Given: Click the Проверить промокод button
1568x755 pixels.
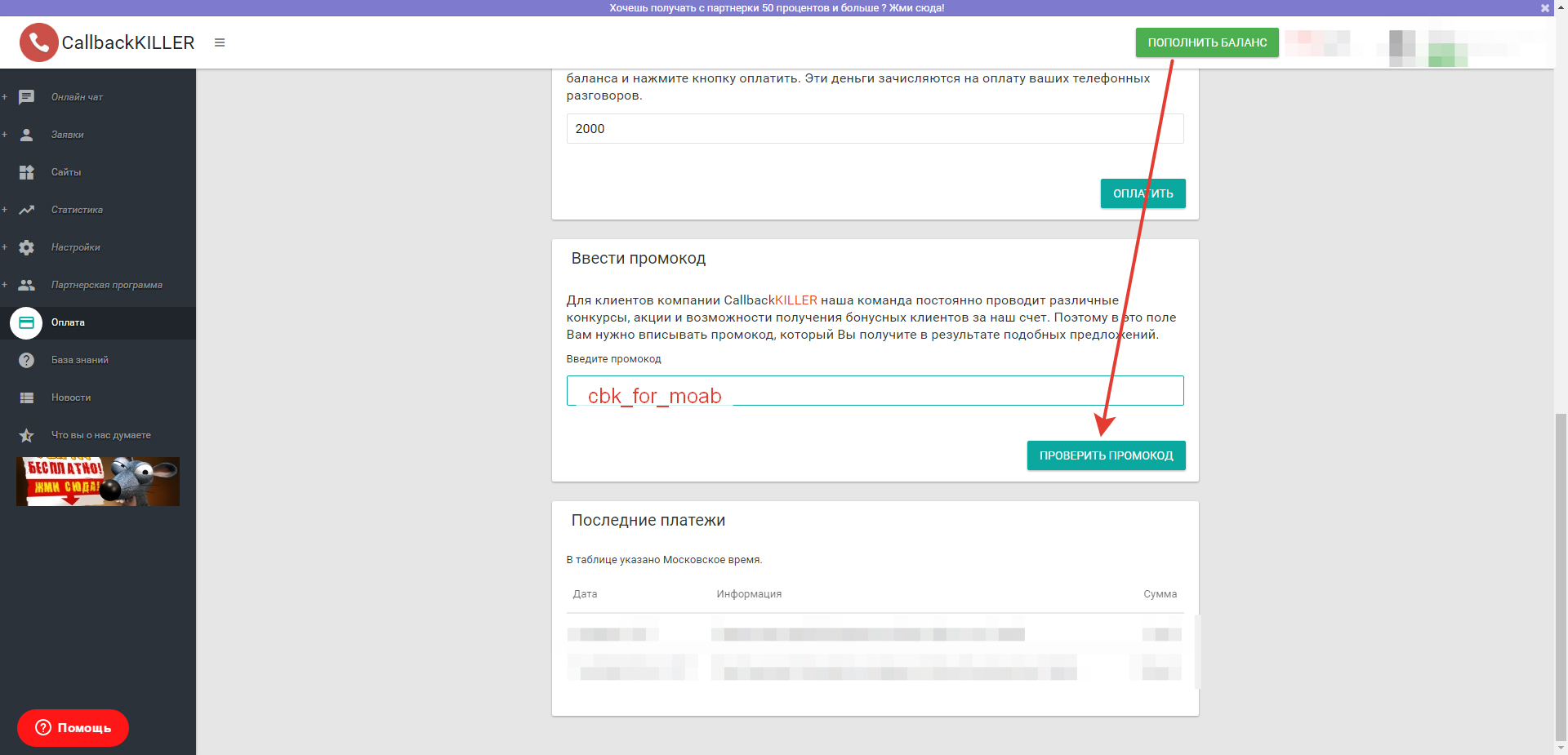Looking at the screenshot, I should pos(1106,455).
